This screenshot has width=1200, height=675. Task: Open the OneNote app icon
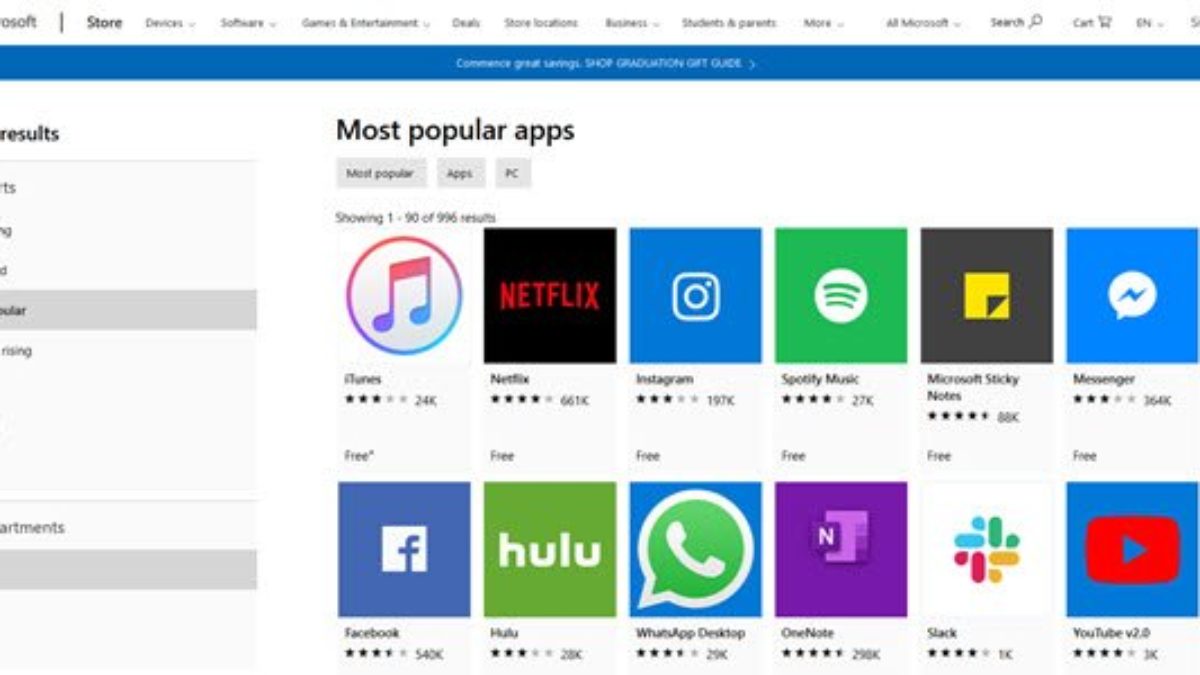841,549
